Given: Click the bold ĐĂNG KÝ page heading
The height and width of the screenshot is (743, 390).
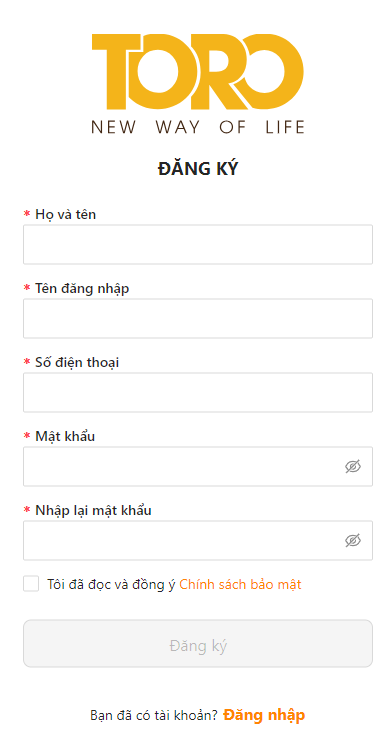Looking at the screenshot, I should [198, 169].
